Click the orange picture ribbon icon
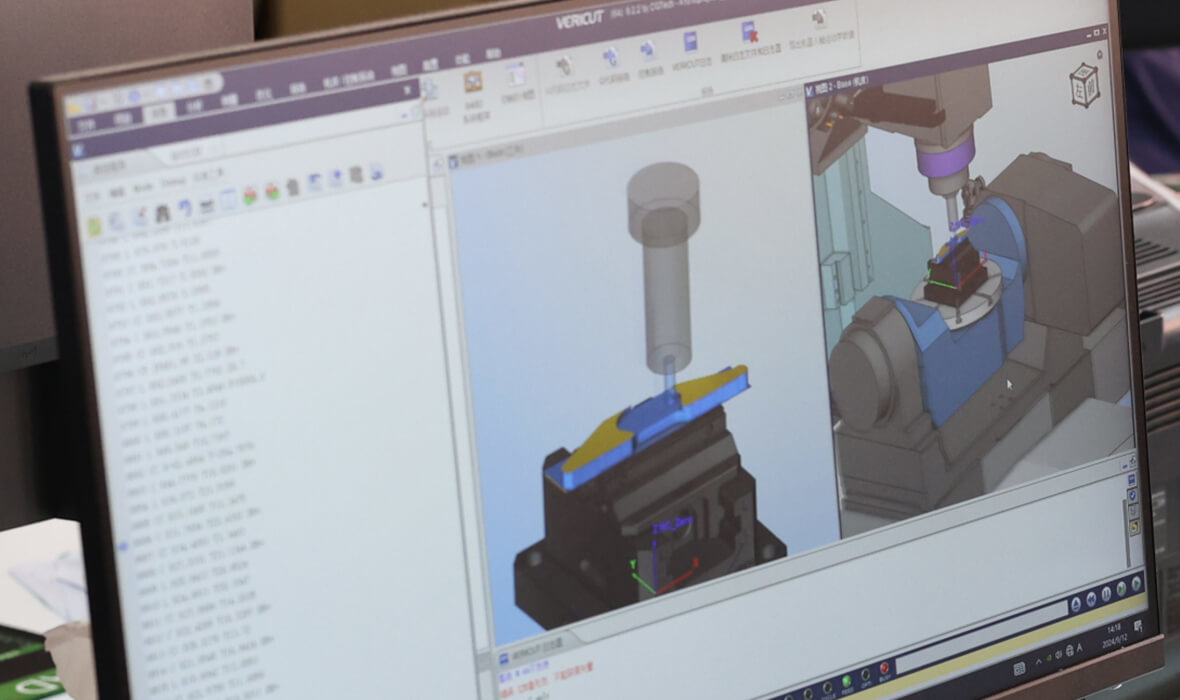Image resolution: width=1180 pixels, height=700 pixels. 473,83
